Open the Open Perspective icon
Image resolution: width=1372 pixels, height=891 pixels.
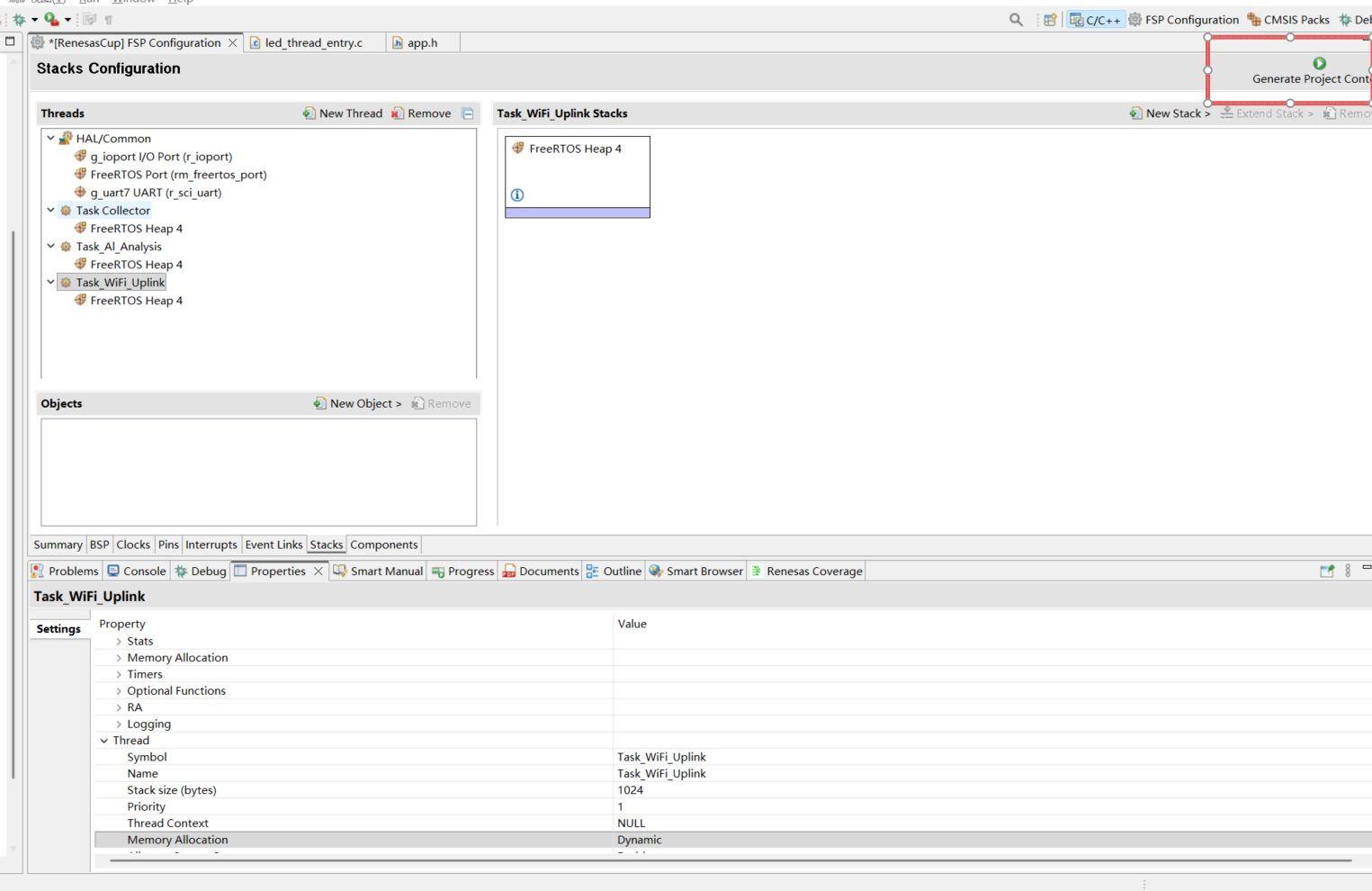pos(1050,20)
